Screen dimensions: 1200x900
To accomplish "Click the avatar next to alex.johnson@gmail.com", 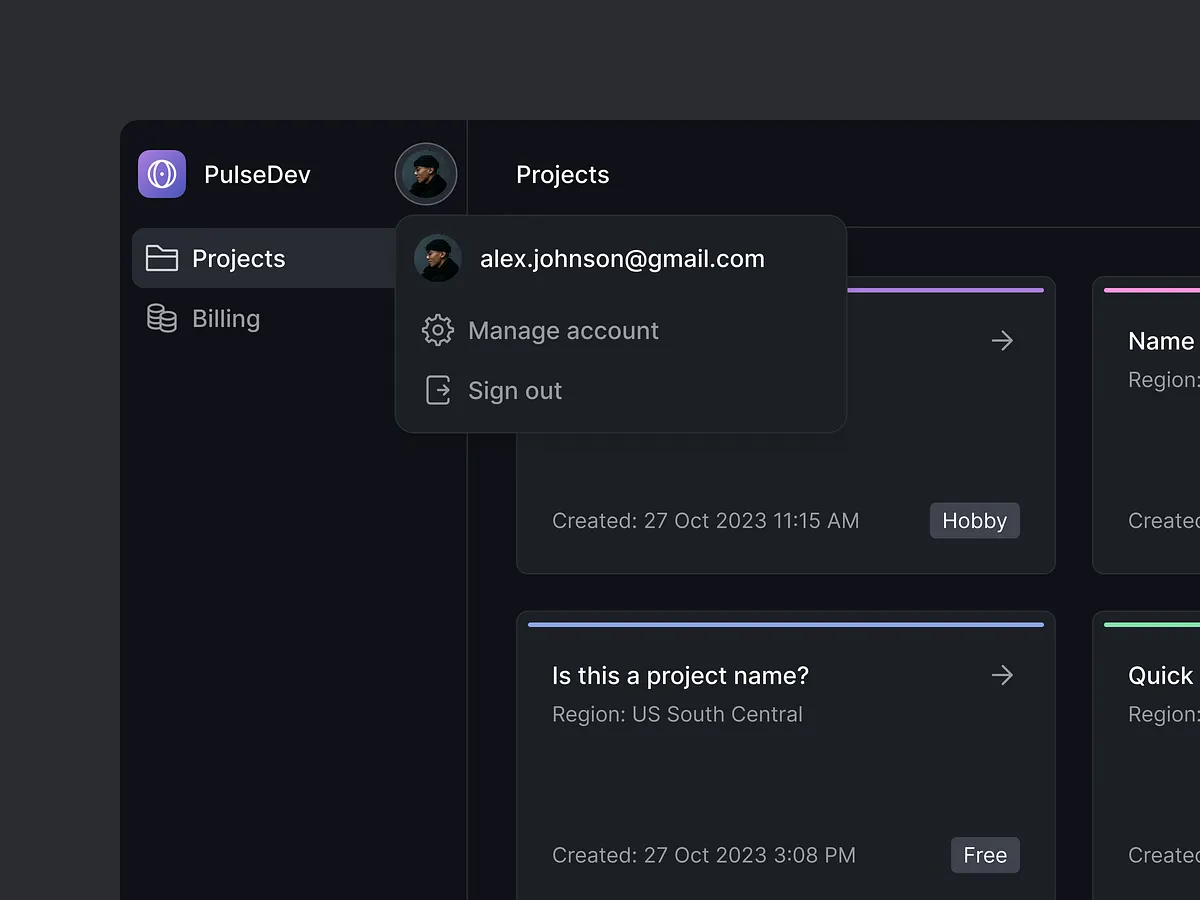I will (438, 258).
